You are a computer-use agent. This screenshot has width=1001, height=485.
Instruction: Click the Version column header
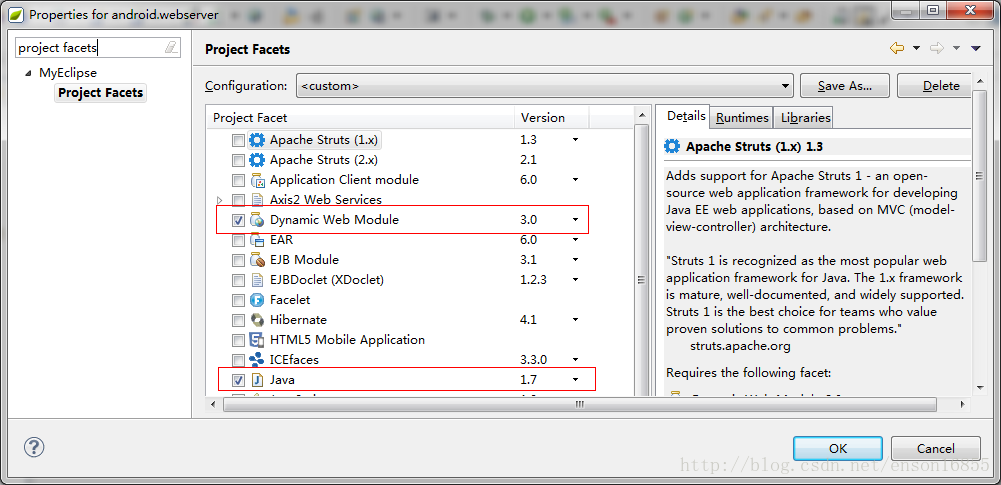(x=552, y=117)
